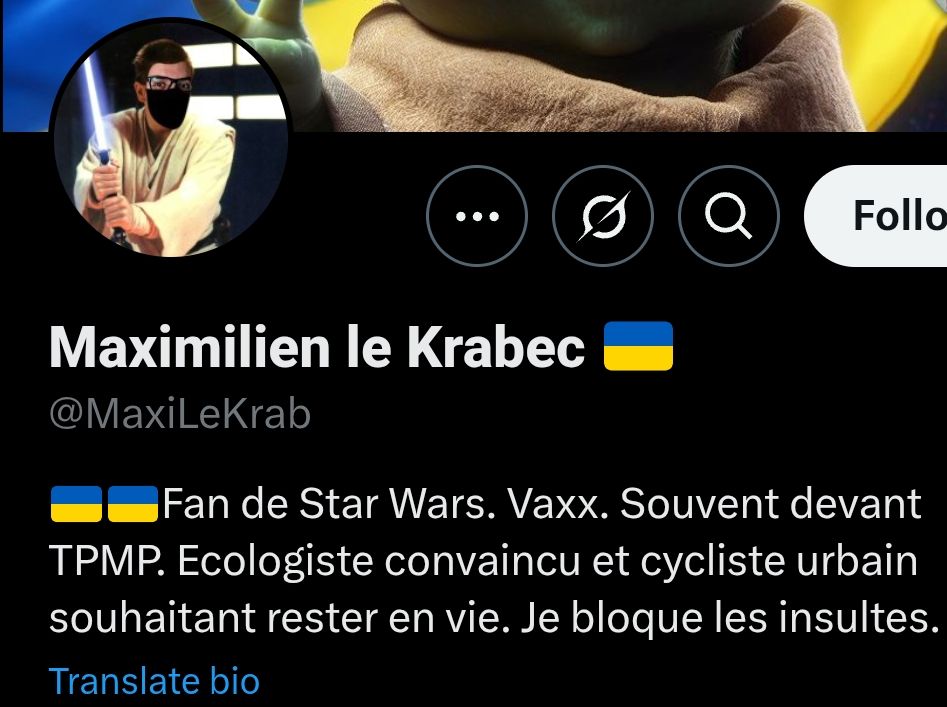Click the "Fan de Star Wars" bio text
The height and width of the screenshot is (707, 947).
pos(325,504)
